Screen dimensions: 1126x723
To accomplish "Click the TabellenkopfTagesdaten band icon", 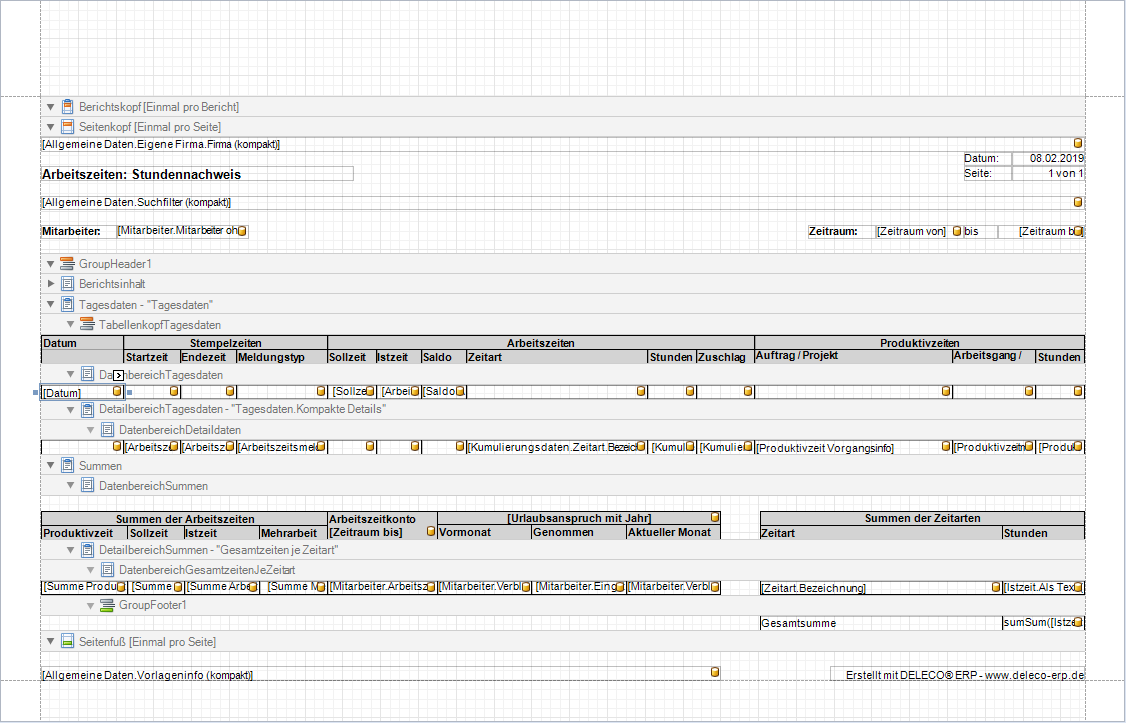I will pos(87,324).
